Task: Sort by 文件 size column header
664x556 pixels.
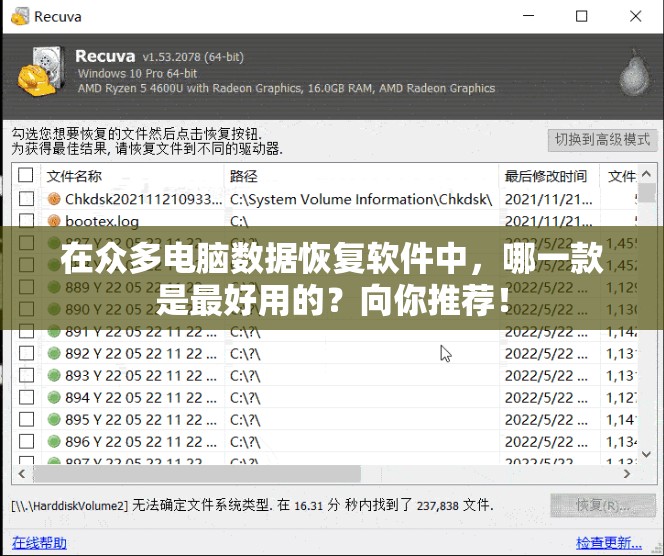Action: [619, 176]
